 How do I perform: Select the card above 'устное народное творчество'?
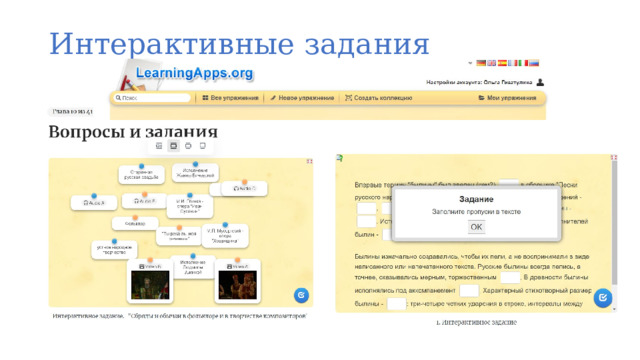135,224
